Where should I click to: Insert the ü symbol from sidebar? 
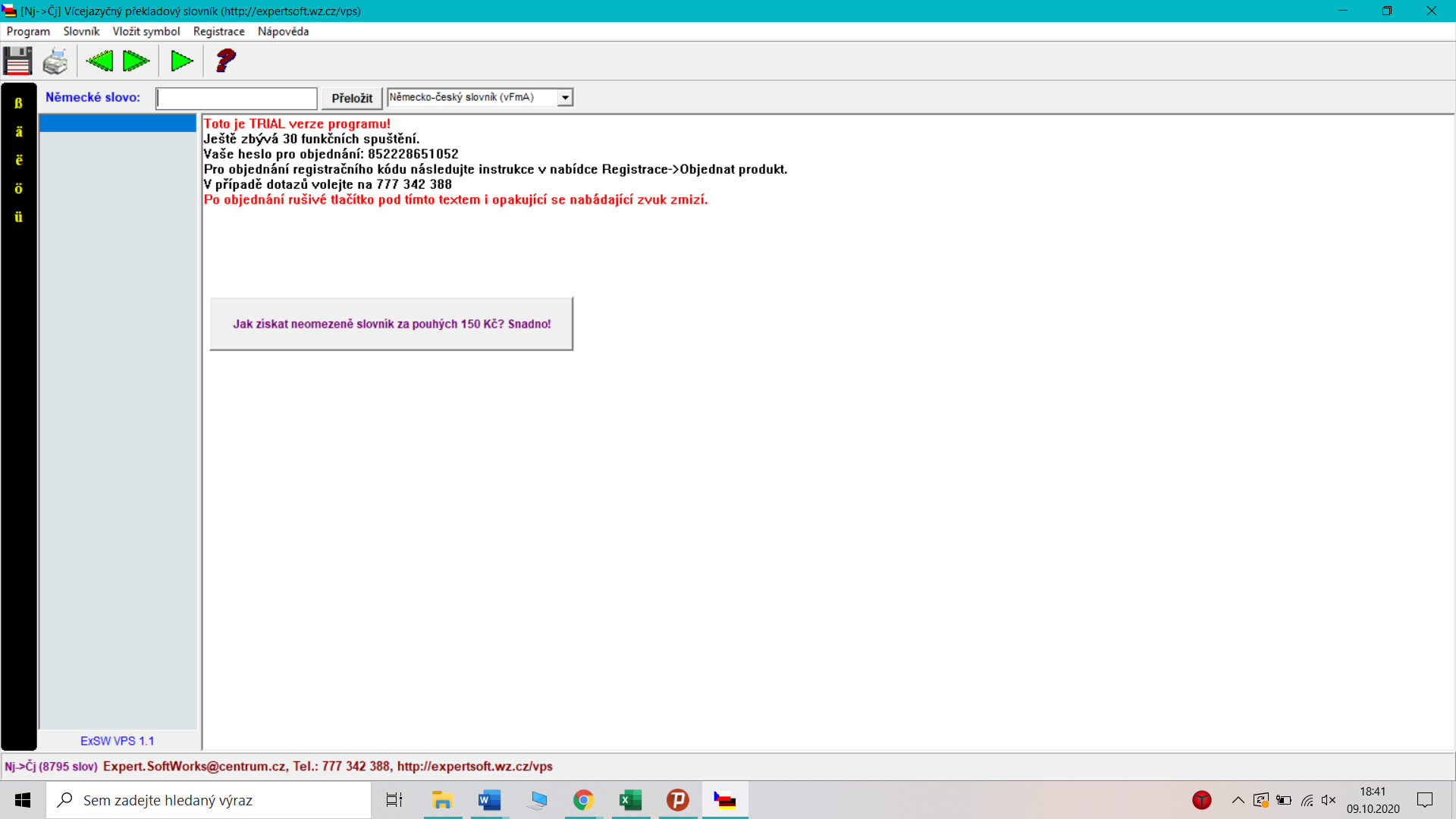tap(19, 217)
